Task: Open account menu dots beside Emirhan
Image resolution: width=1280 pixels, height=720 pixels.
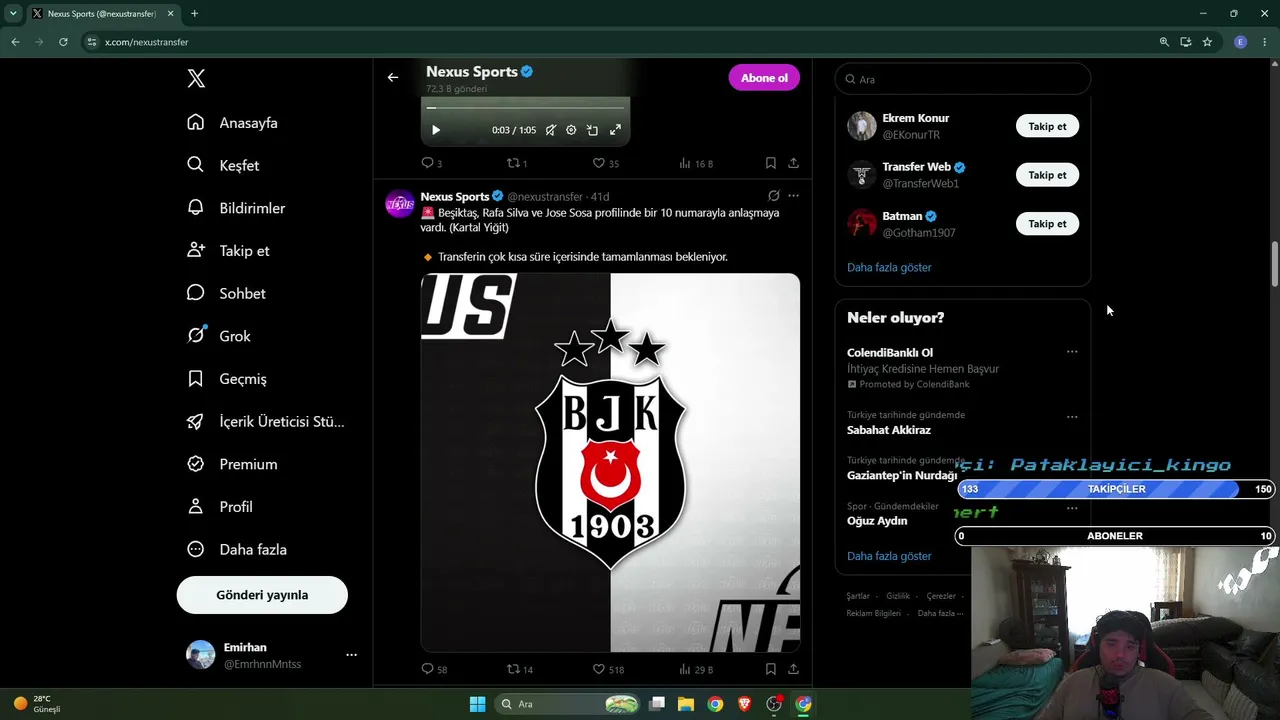Action: click(351, 655)
